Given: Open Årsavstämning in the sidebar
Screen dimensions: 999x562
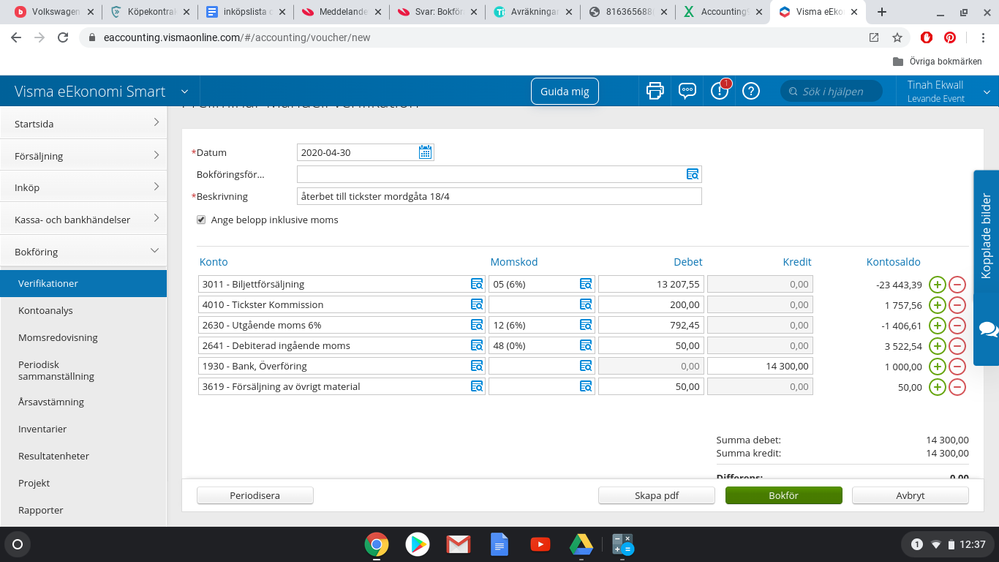Looking at the screenshot, I should 51,402.
